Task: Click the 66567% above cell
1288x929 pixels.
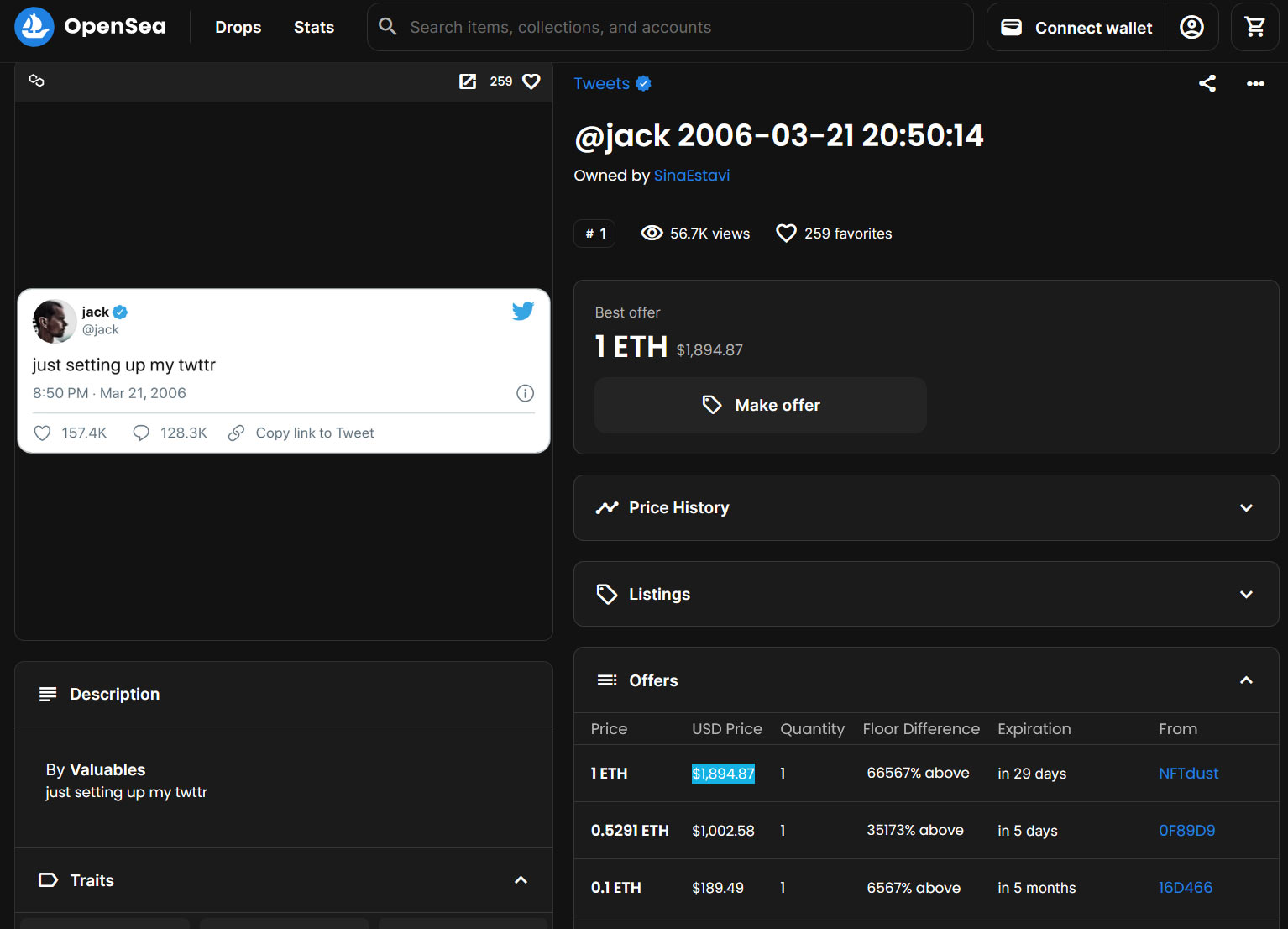Action: pos(918,773)
